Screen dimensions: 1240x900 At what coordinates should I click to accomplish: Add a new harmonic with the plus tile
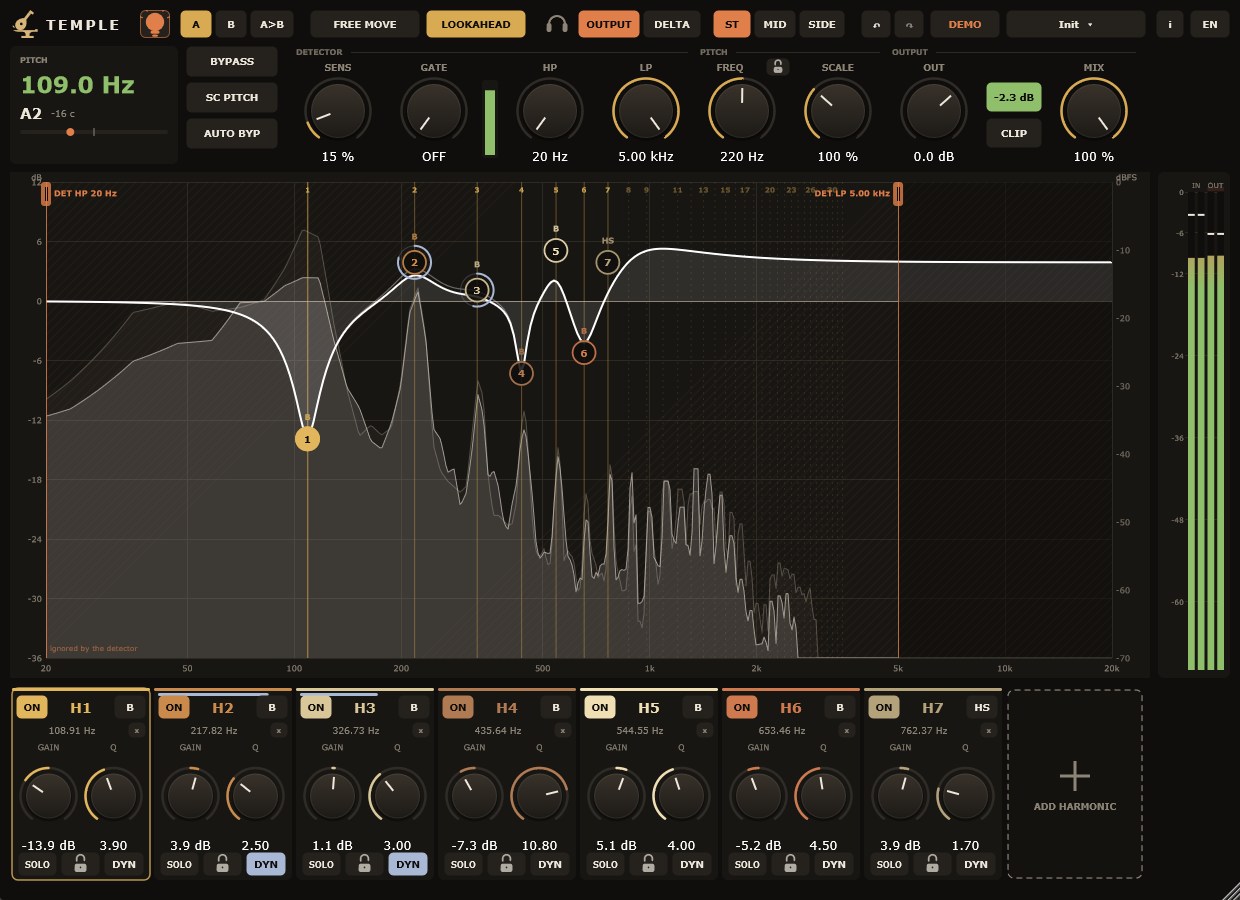coord(1075,784)
